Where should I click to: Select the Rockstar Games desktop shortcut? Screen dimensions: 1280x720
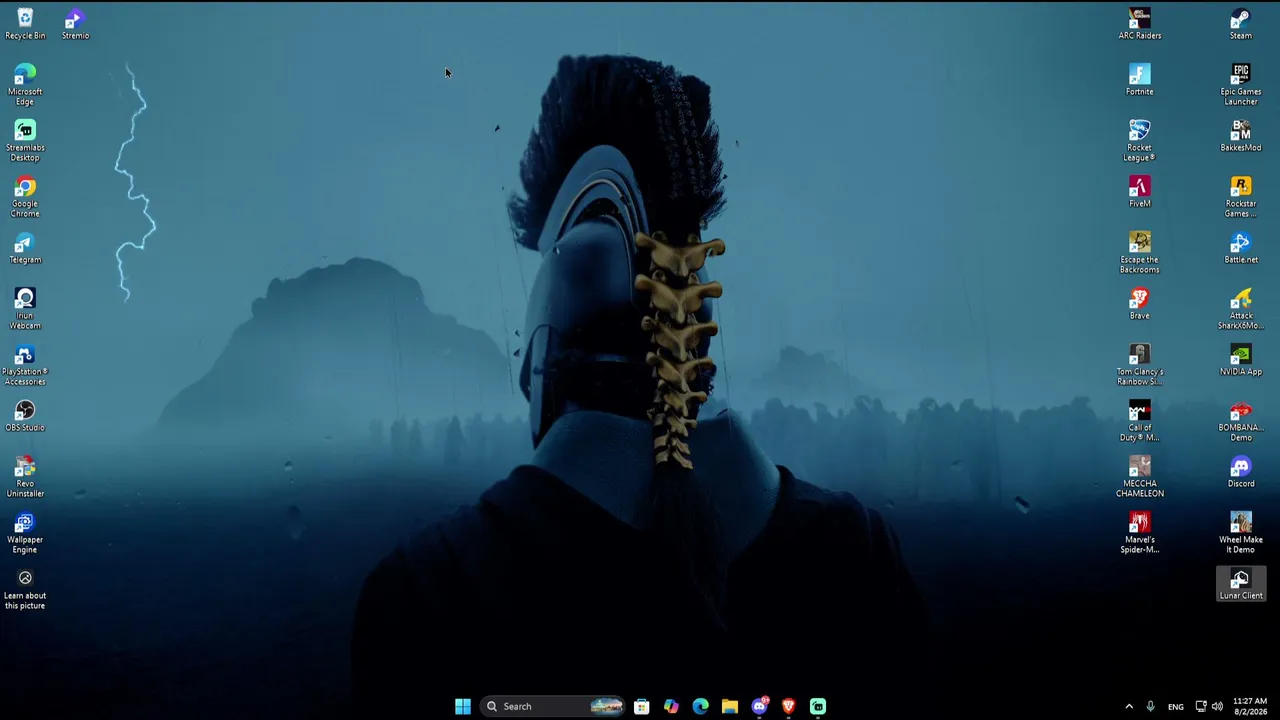(1241, 197)
